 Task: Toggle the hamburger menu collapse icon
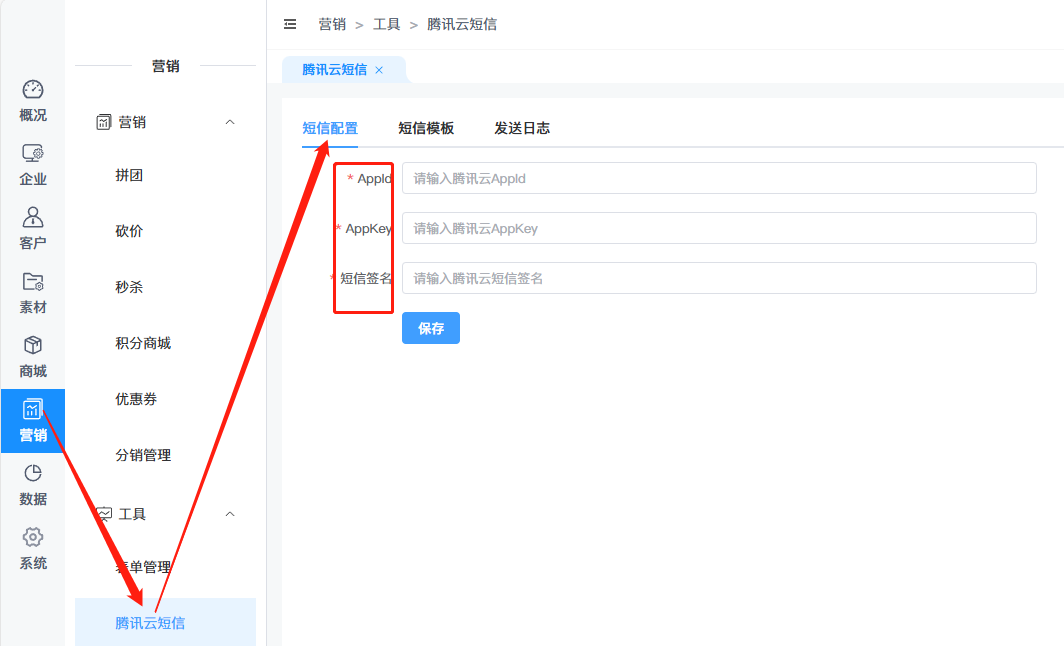[x=290, y=24]
